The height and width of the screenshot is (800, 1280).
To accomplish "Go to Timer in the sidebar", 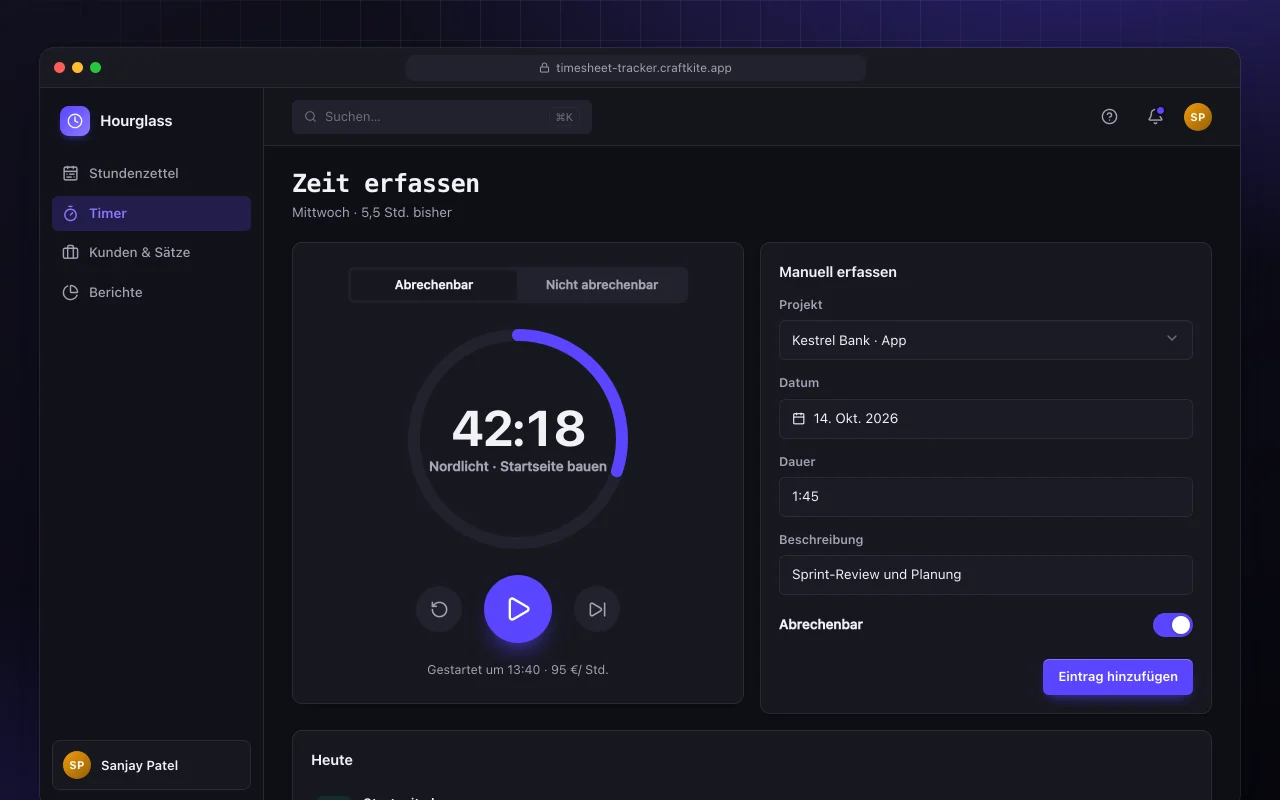I will pyautogui.click(x=151, y=213).
